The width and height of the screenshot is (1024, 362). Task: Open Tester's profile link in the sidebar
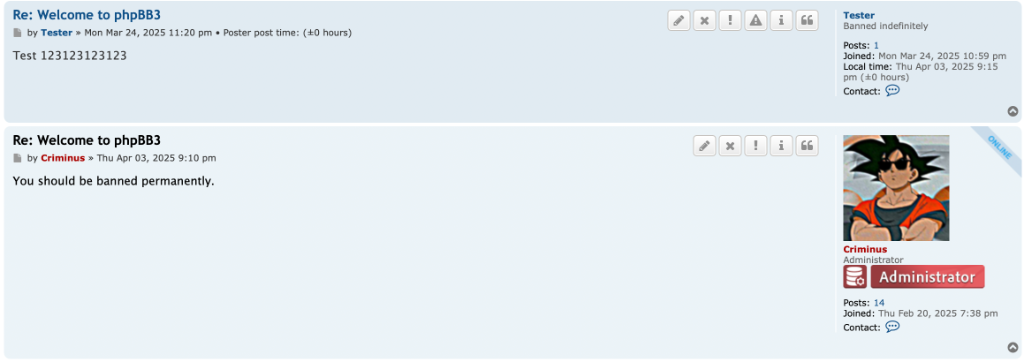[859, 15]
